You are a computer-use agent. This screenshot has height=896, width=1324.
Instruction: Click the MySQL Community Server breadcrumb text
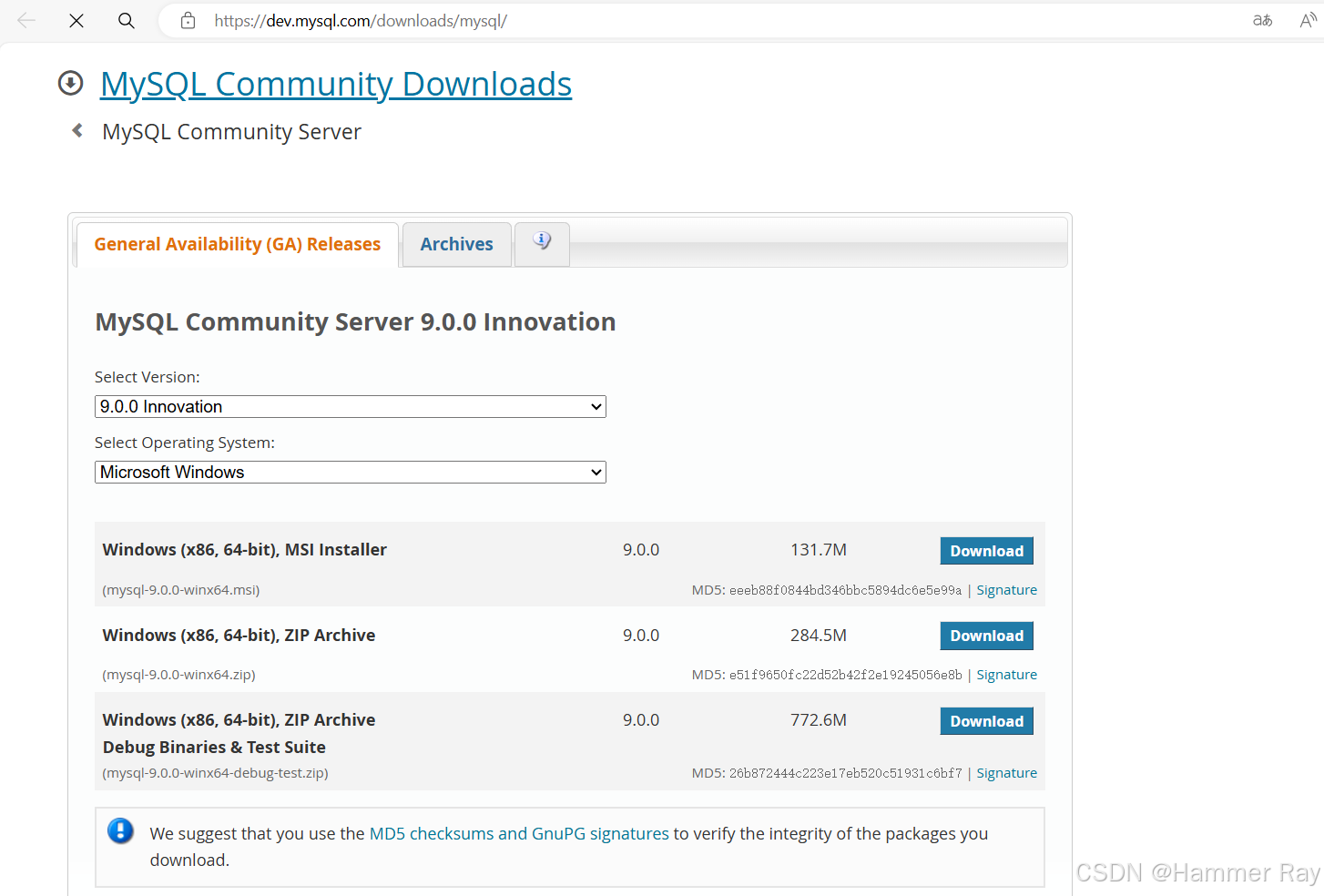pyautogui.click(x=231, y=132)
